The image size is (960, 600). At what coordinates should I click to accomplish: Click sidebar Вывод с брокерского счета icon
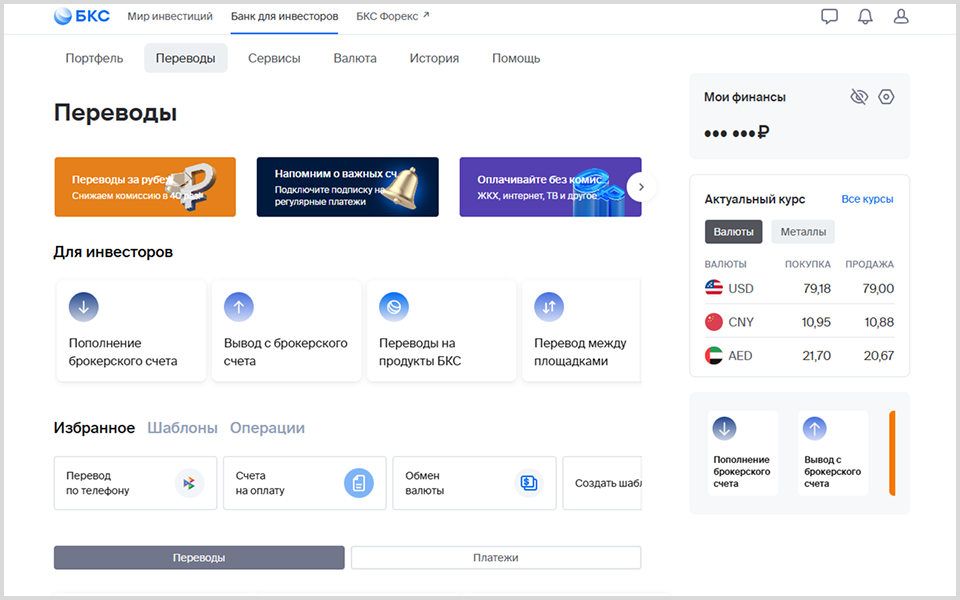tap(814, 429)
